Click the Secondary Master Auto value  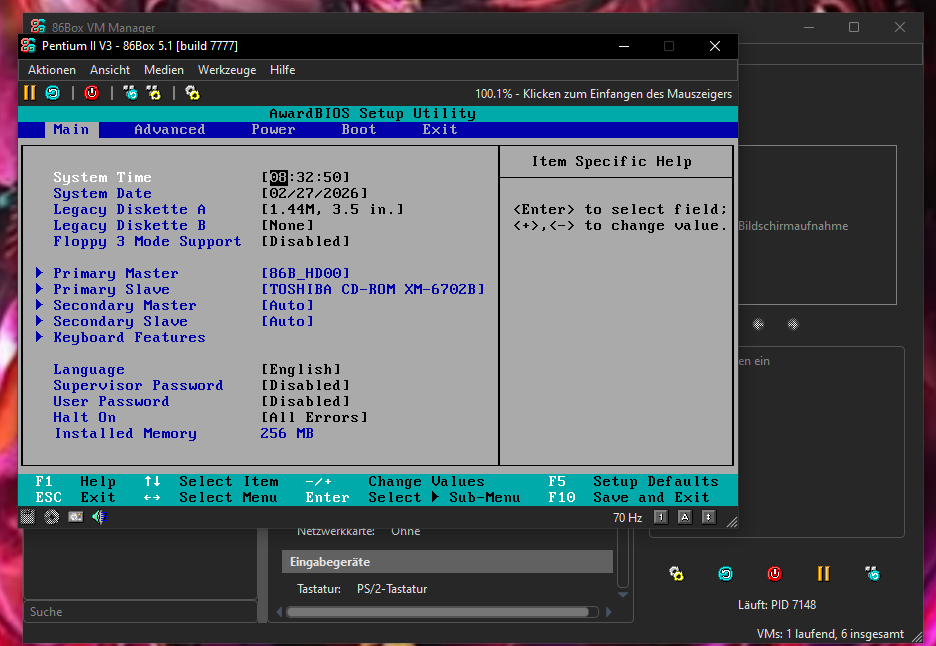[287, 306]
